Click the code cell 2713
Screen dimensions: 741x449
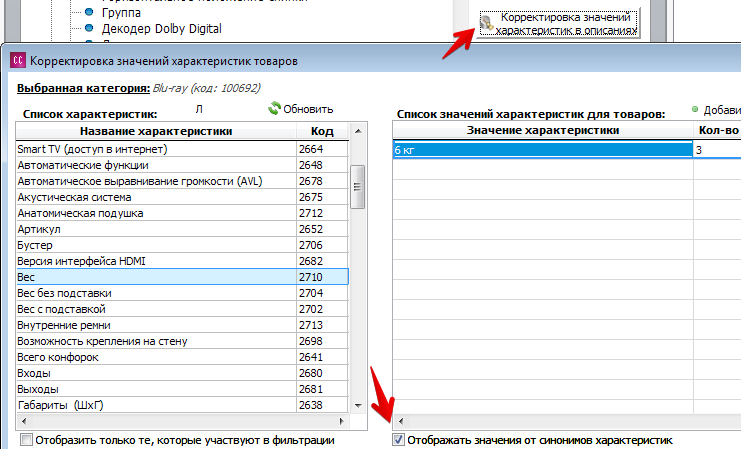(x=322, y=325)
